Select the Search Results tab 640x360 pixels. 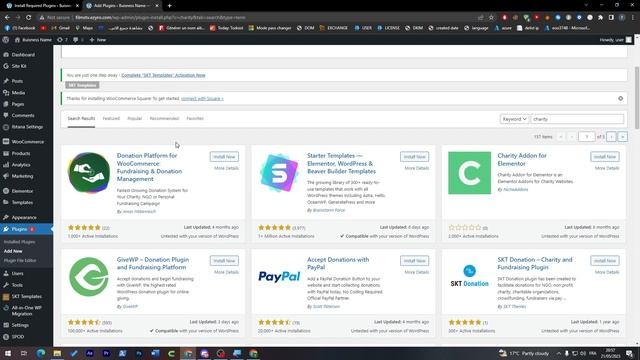81,118
